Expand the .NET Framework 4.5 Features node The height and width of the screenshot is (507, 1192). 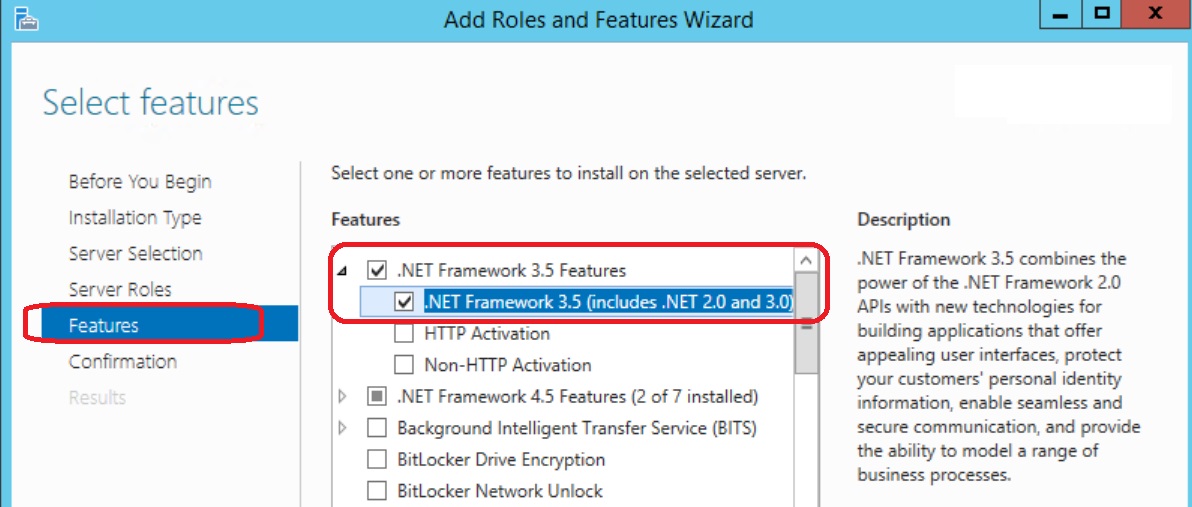[x=342, y=397]
